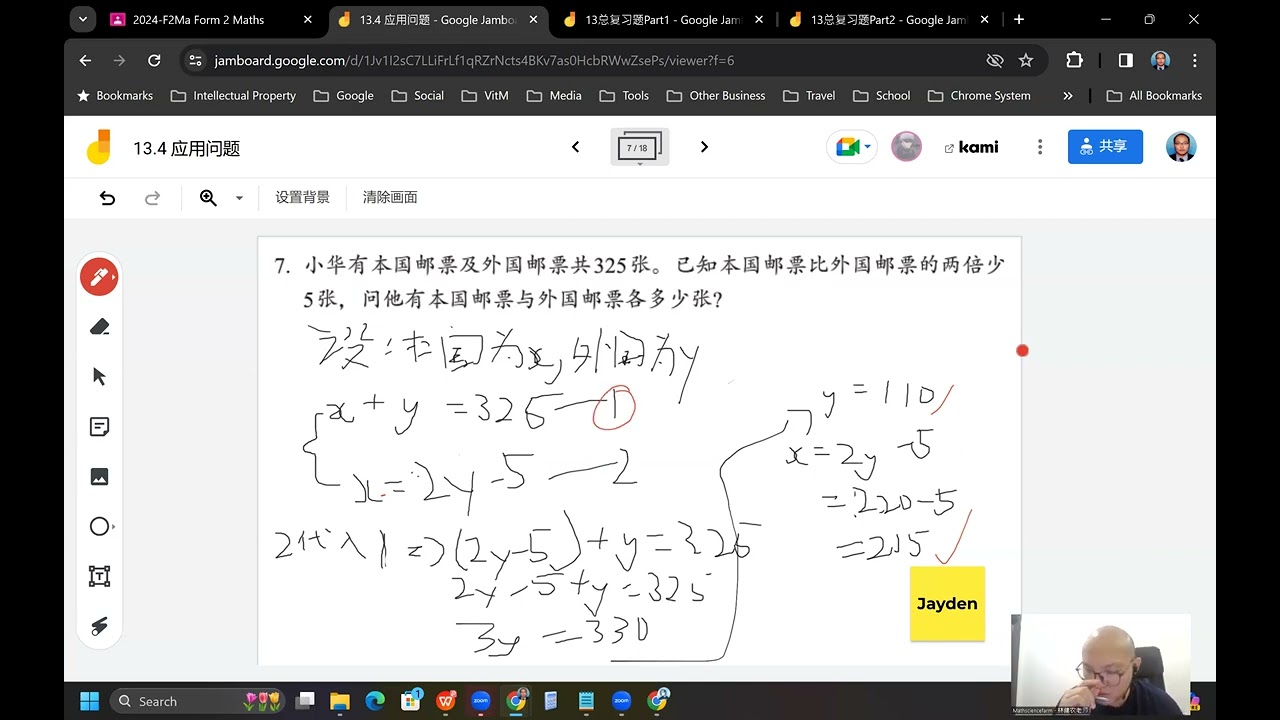The width and height of the screenshot is (1280, 720).
Task: Switch to 13总复习题Part2 tab
Action: coord(889,19)
